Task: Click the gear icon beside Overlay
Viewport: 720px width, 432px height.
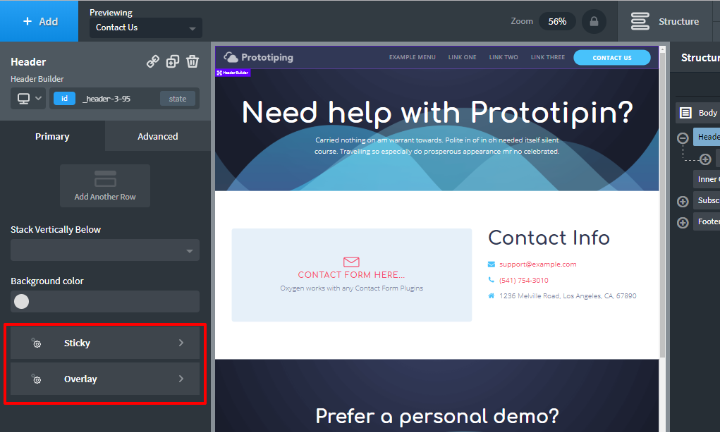Action: coord(36,379)
